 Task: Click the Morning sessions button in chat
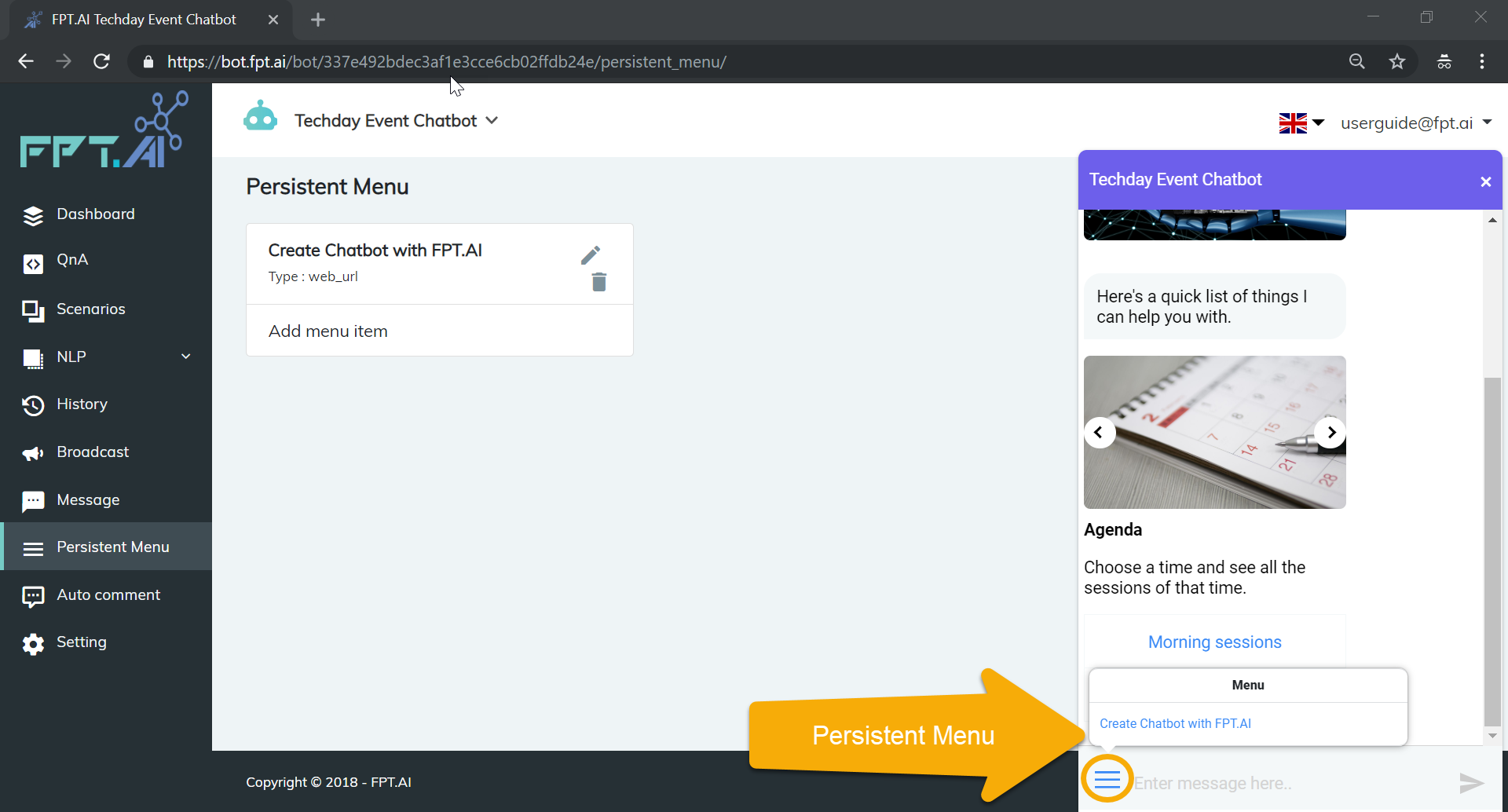pyautogui.click(x=1214, y=642)
